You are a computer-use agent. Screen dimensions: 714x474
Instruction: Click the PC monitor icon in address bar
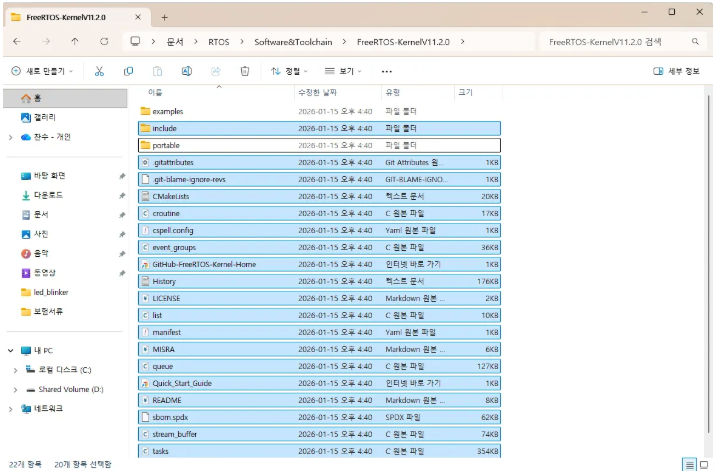[135, 41]
